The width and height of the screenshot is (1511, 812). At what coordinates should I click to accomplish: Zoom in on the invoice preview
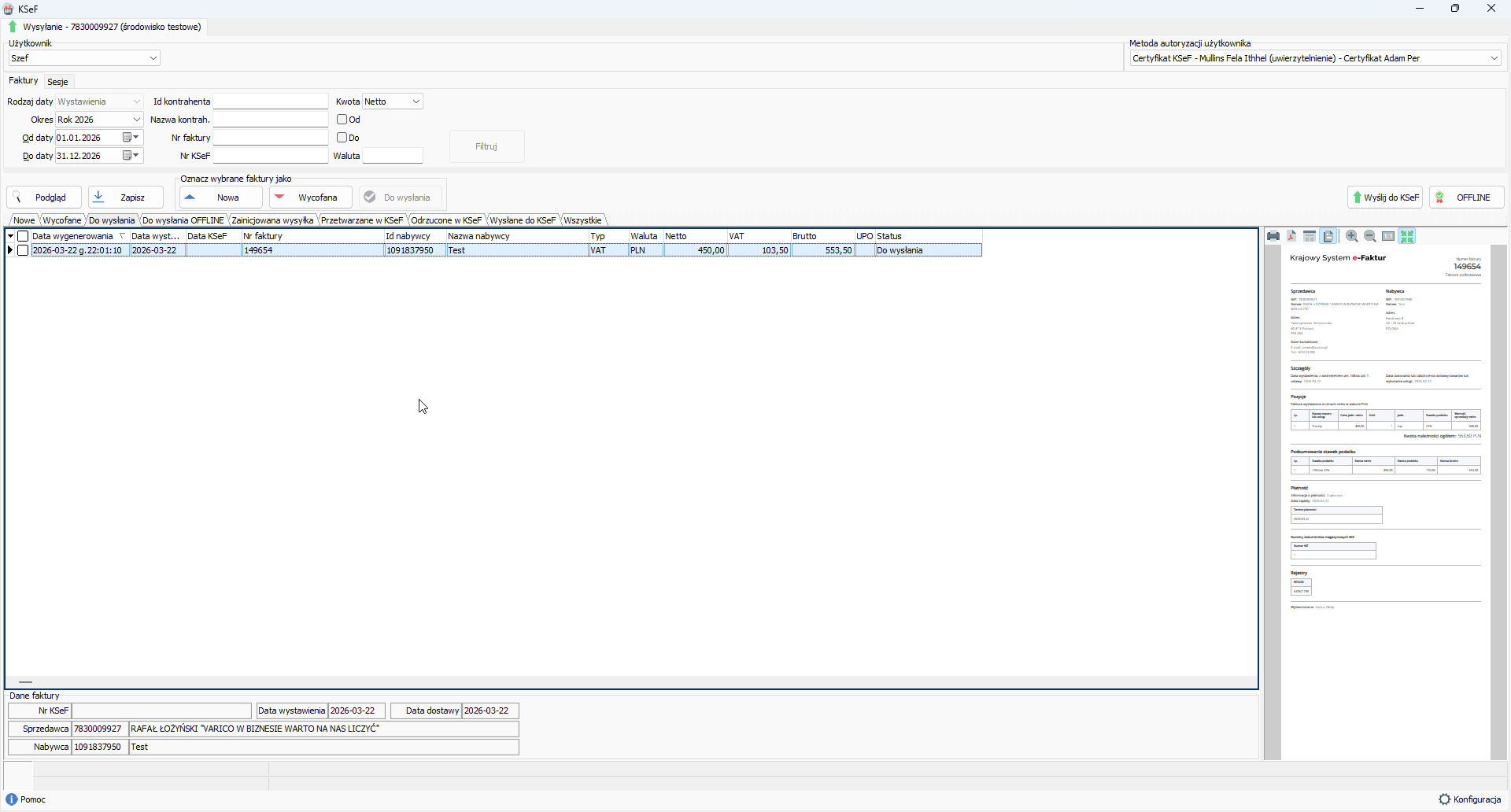[x=1351, y=236]
